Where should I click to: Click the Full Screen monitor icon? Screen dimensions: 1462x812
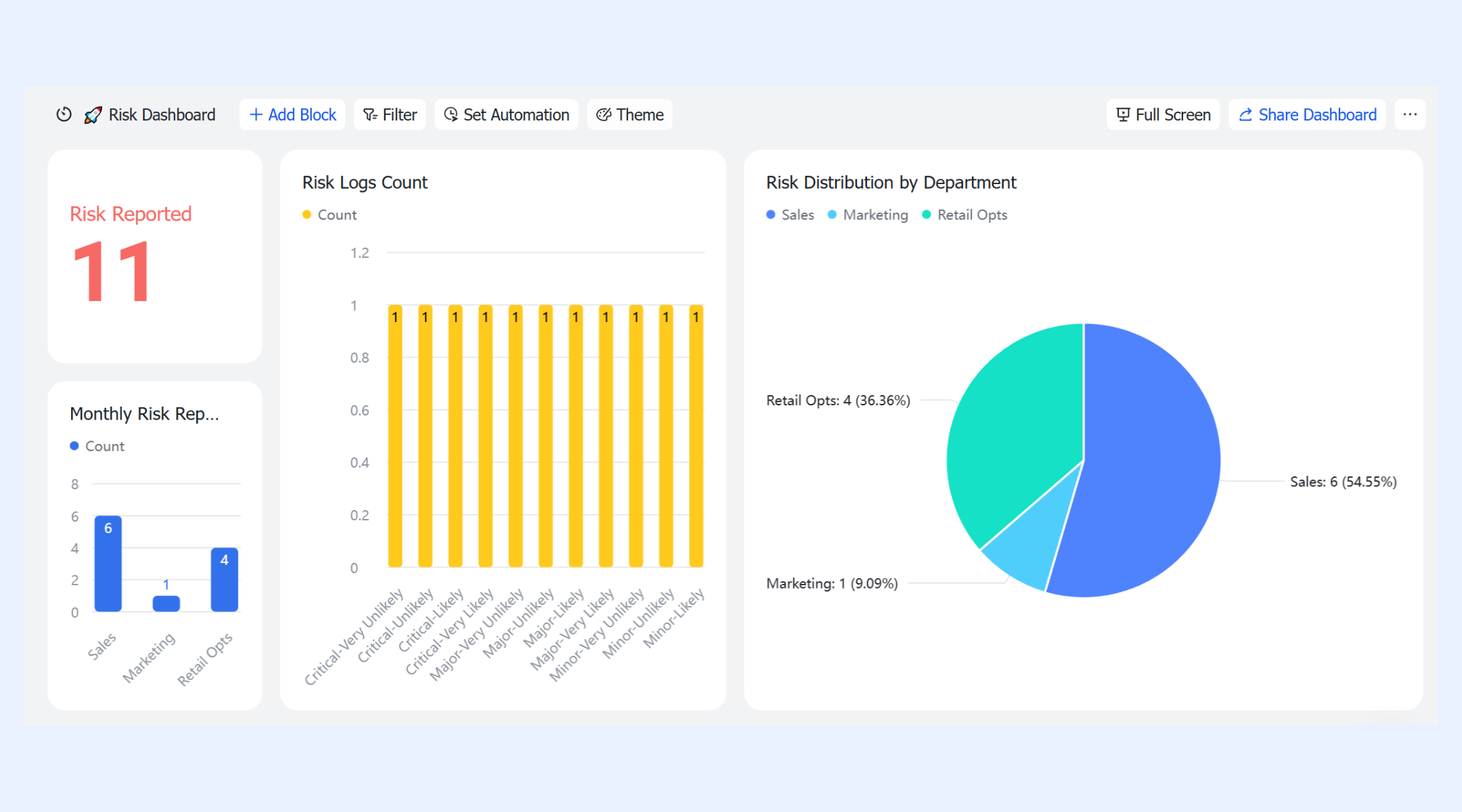pos(1123,115)
